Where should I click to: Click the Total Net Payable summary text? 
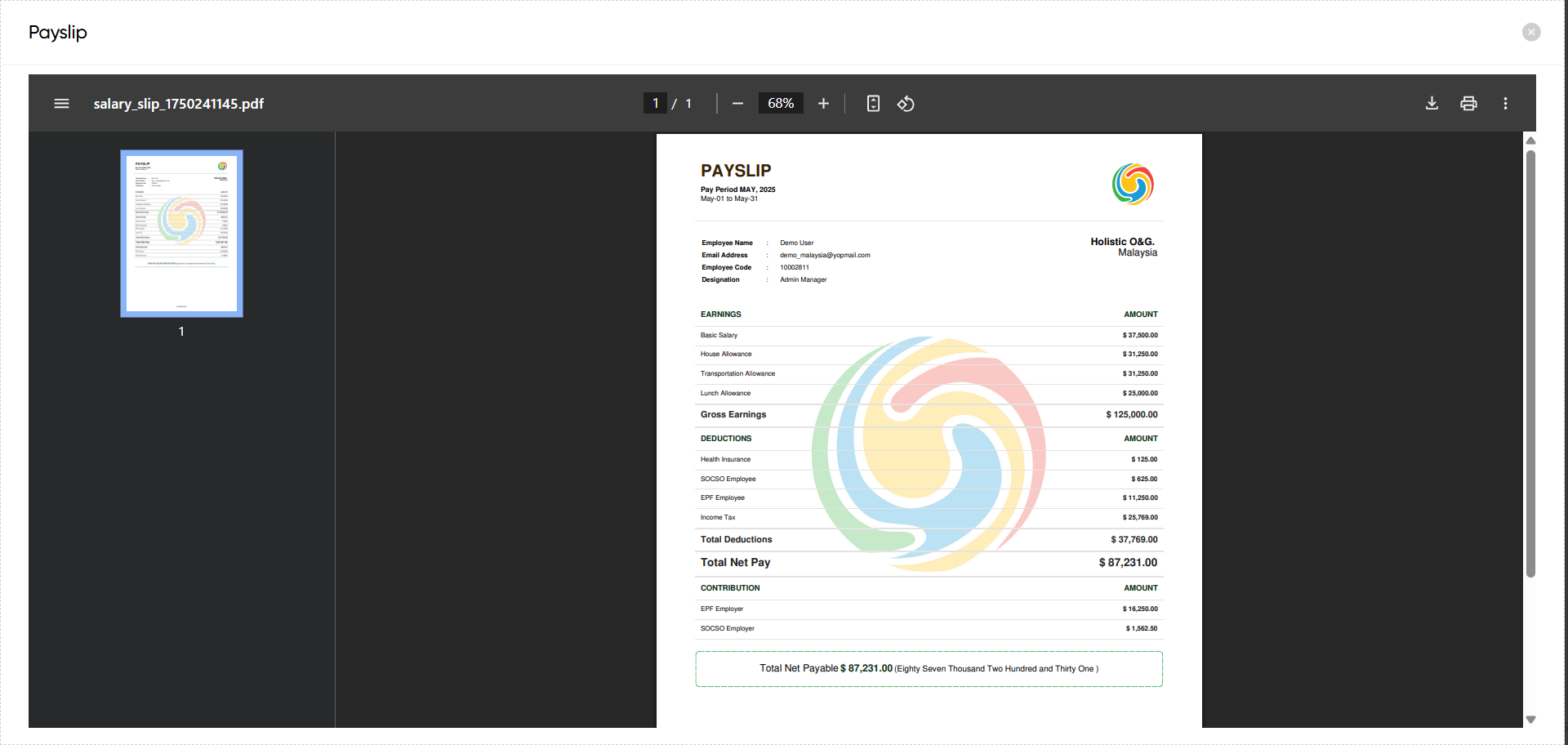(x=929, y=668)
